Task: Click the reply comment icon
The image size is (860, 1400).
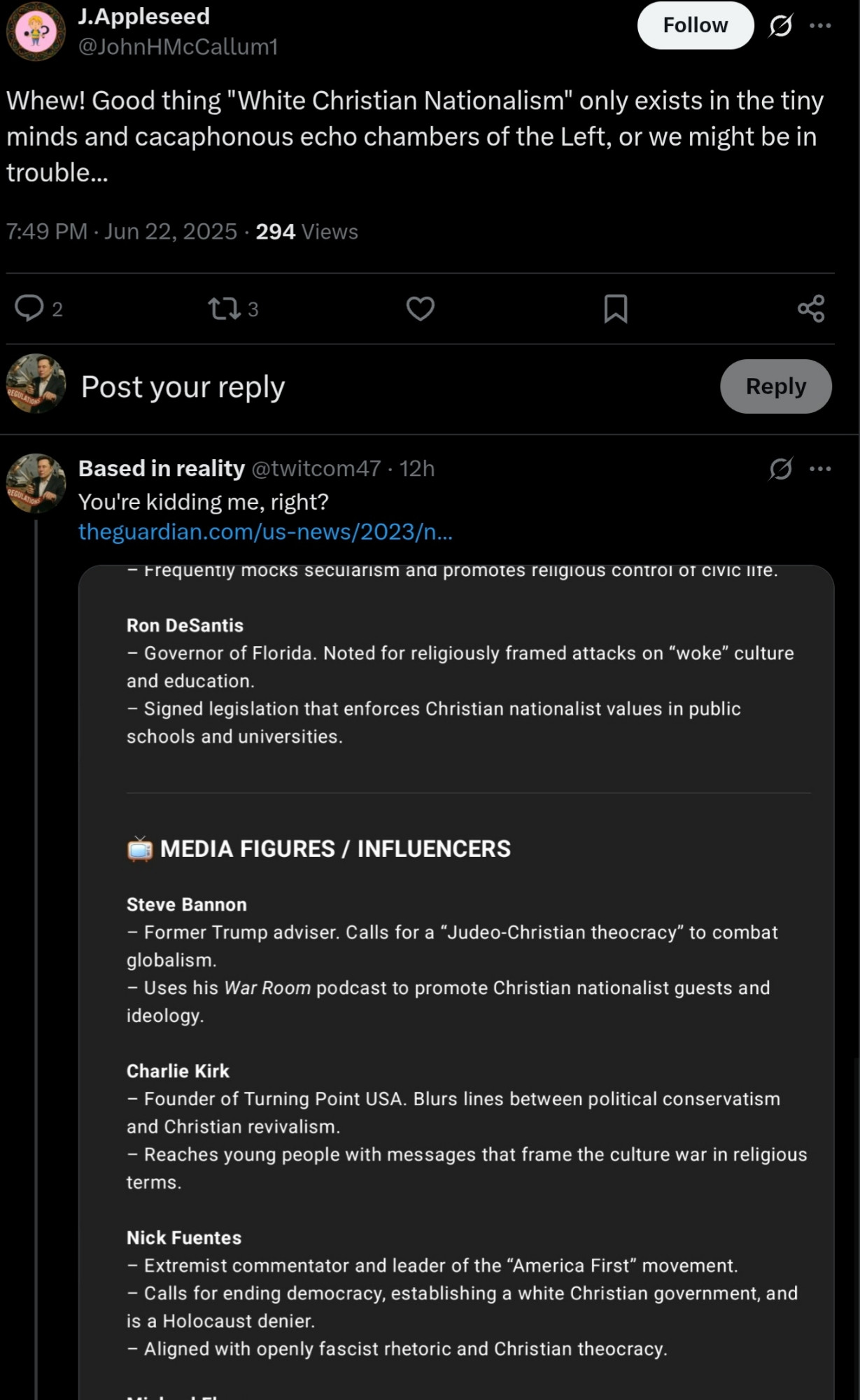Action: tap(29, 308)
